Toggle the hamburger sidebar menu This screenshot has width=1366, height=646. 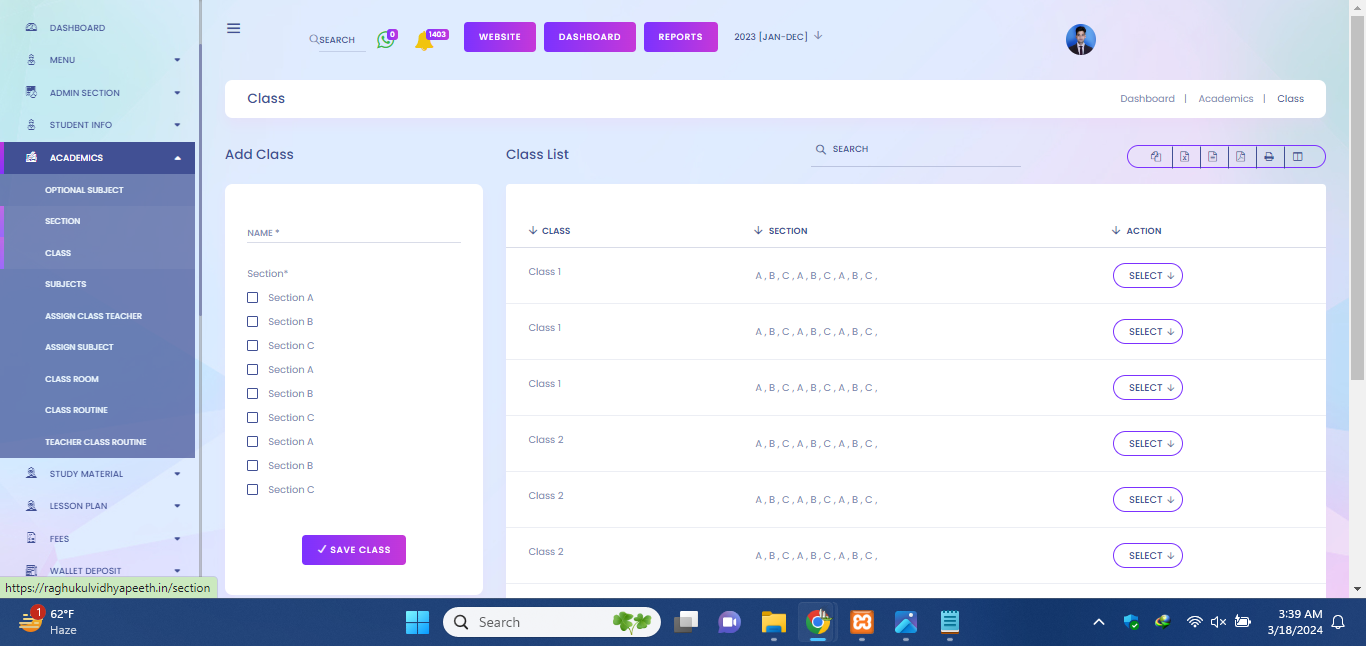tap(234, 28)
